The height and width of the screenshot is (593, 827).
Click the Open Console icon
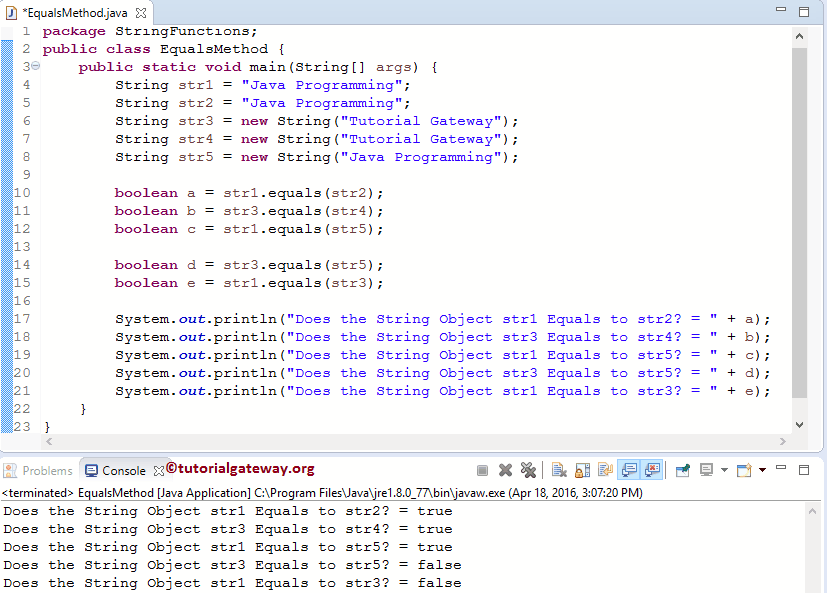(x=744, y=470)
